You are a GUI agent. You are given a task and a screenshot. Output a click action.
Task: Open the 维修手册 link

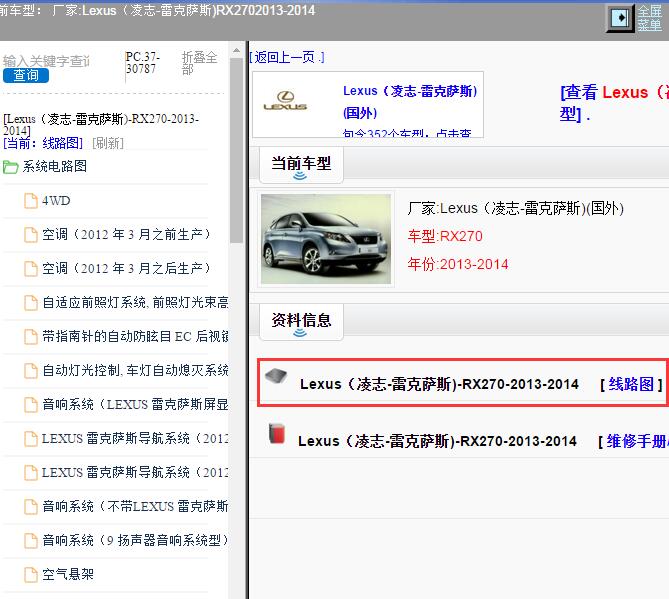[x=637, y=441]
